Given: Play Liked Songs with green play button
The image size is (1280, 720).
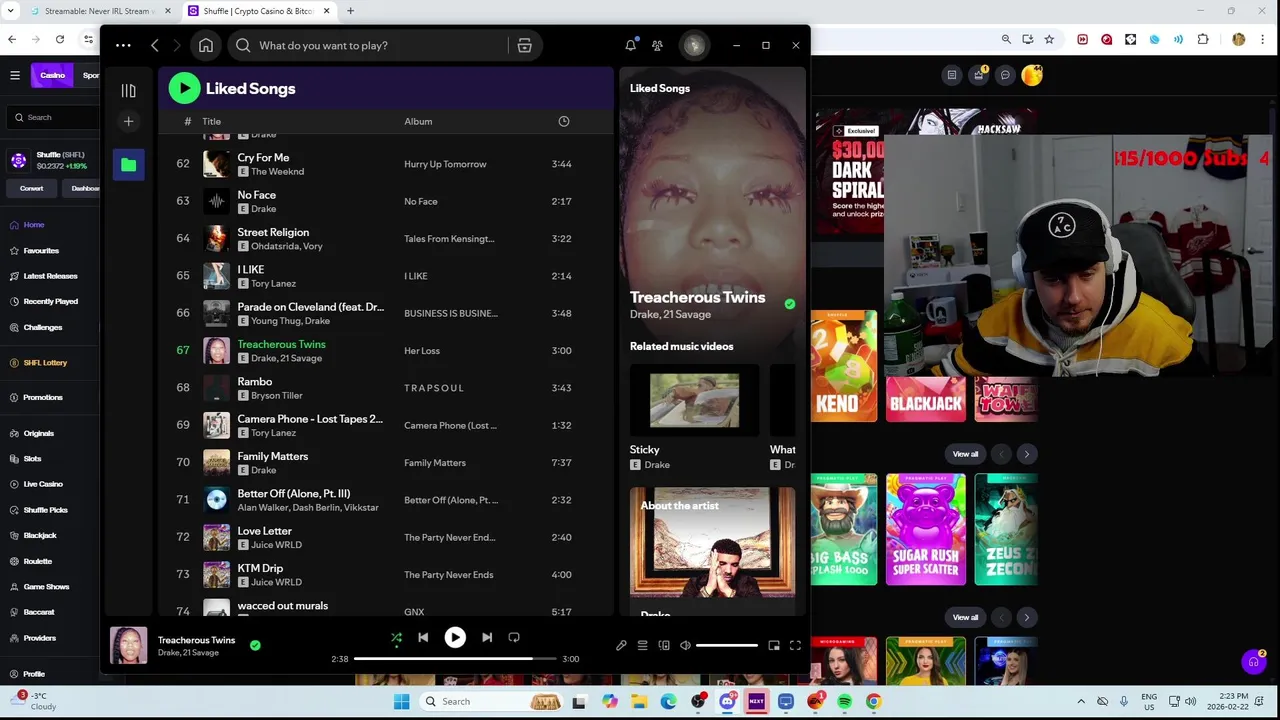Looking at the screenshot, I should click(x=184, y=88).
